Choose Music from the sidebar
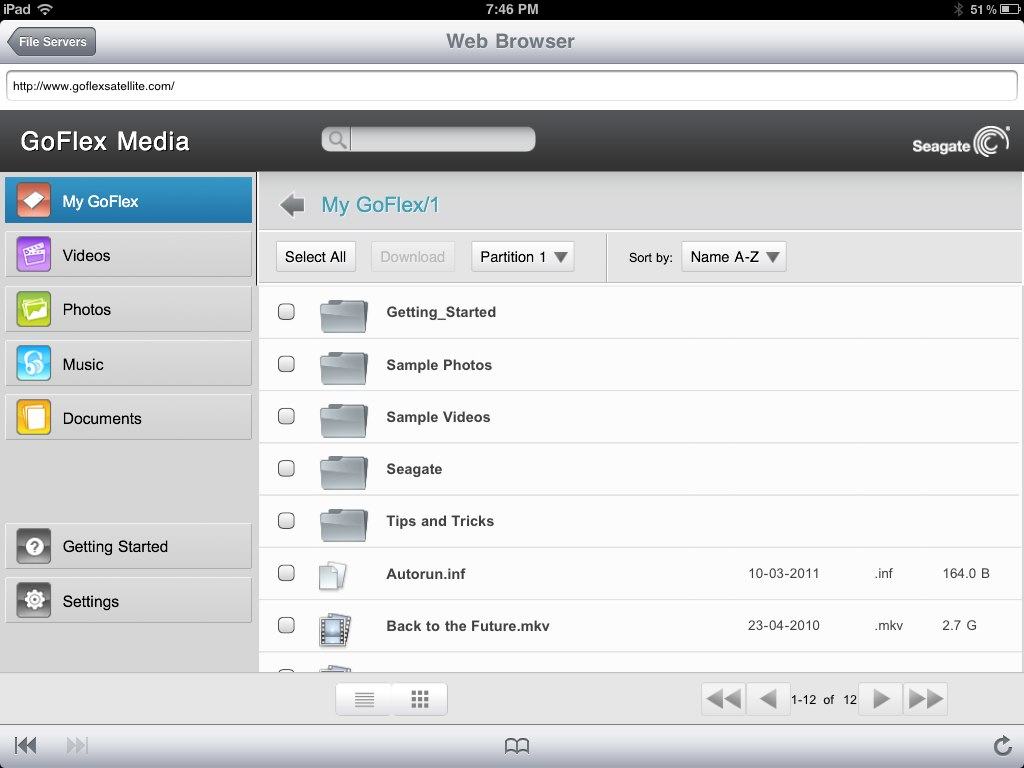The width and height of the screenshot is (1024, 768). point(128,364)
